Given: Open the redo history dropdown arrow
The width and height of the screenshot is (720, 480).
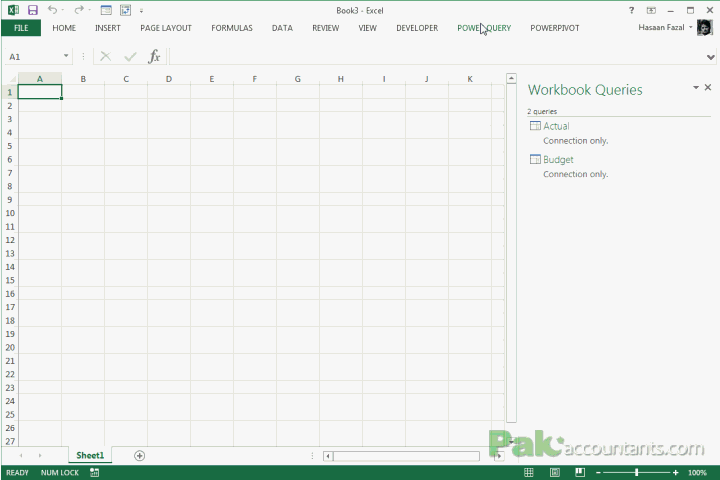Looking at the screenshot, I should coord(90,10).
